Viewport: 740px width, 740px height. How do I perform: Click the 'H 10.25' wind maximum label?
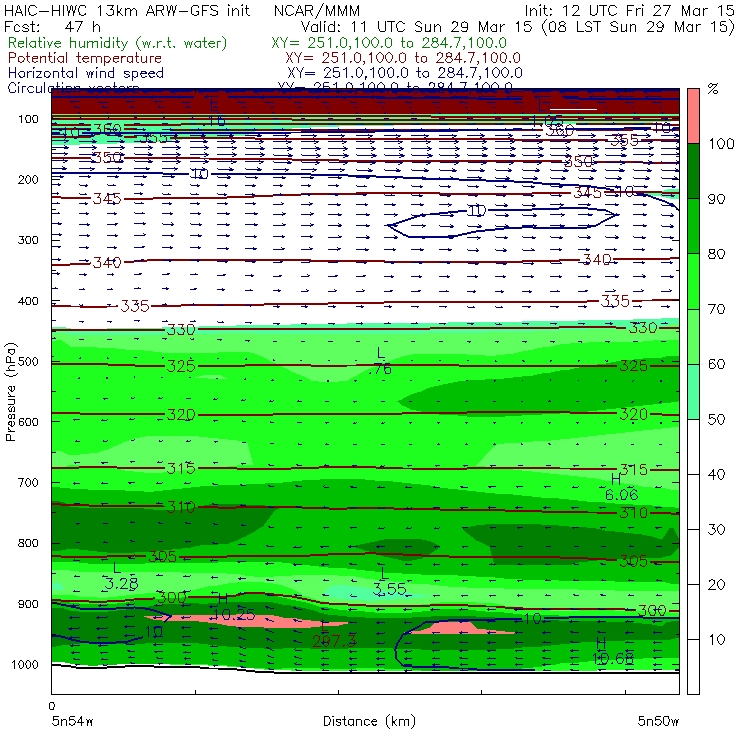coord(234,607)
